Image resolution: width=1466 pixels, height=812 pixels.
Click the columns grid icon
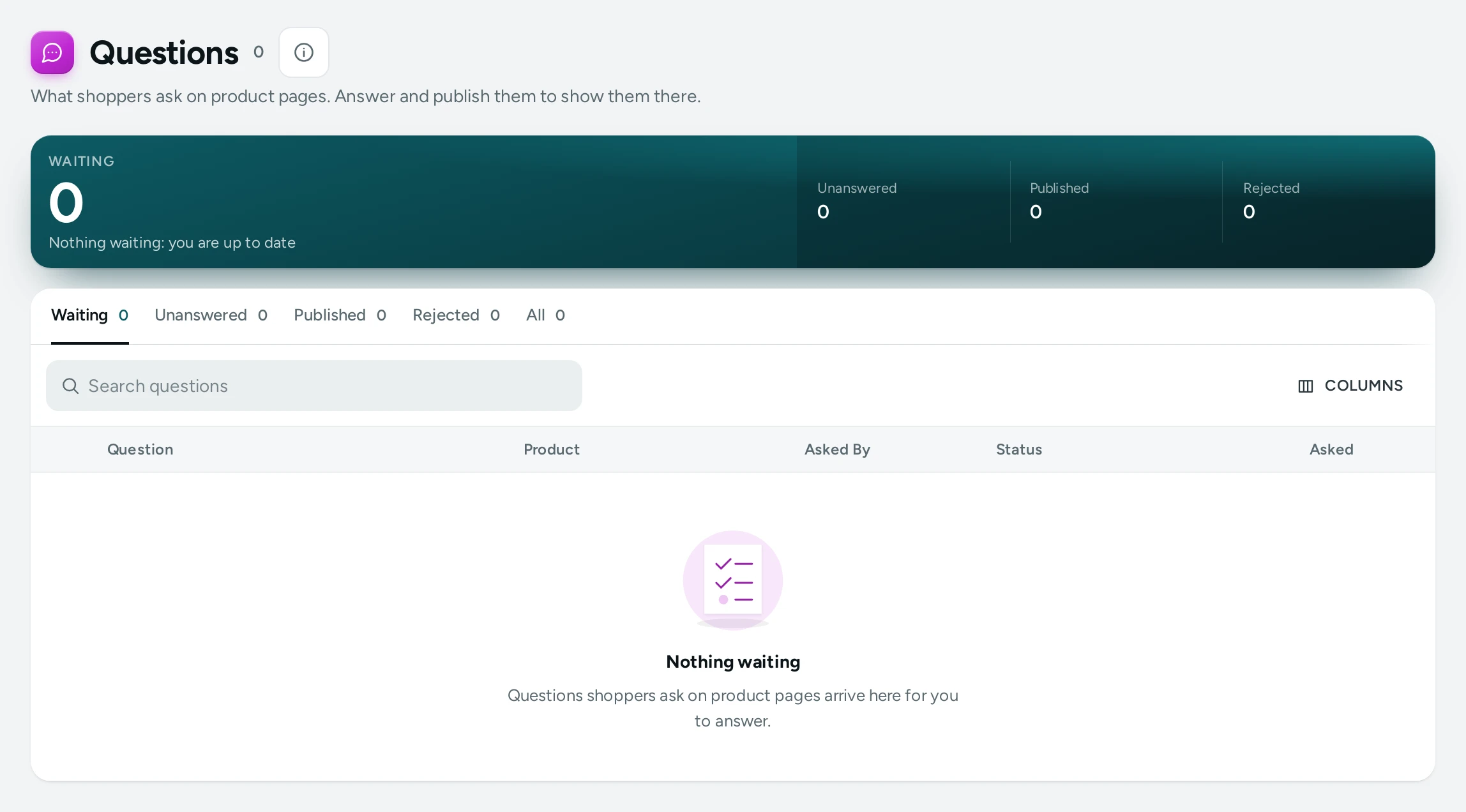tap(1306, 386)
